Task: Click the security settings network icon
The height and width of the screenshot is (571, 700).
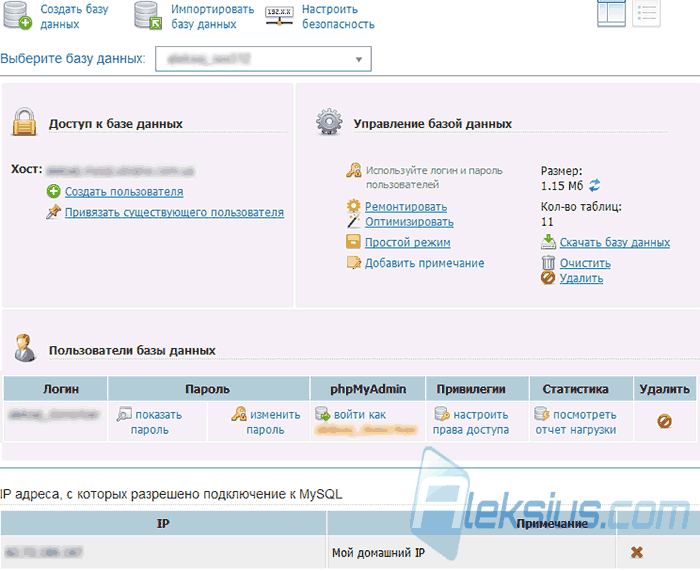Action: [279, 16]
